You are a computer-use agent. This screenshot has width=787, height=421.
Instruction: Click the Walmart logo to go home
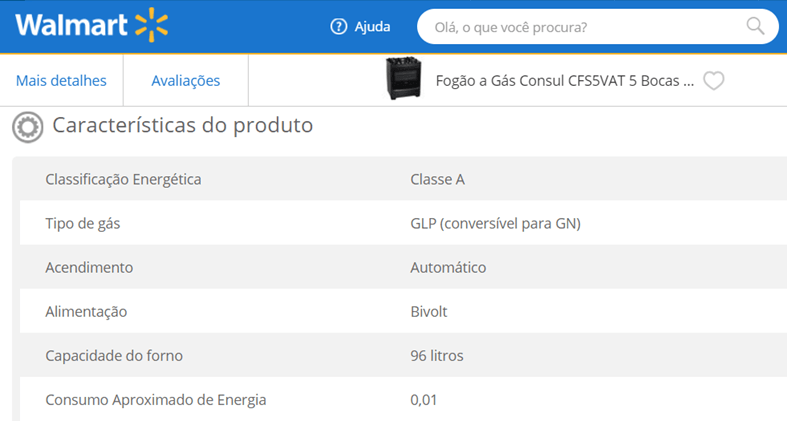click(x=91, y=25)
